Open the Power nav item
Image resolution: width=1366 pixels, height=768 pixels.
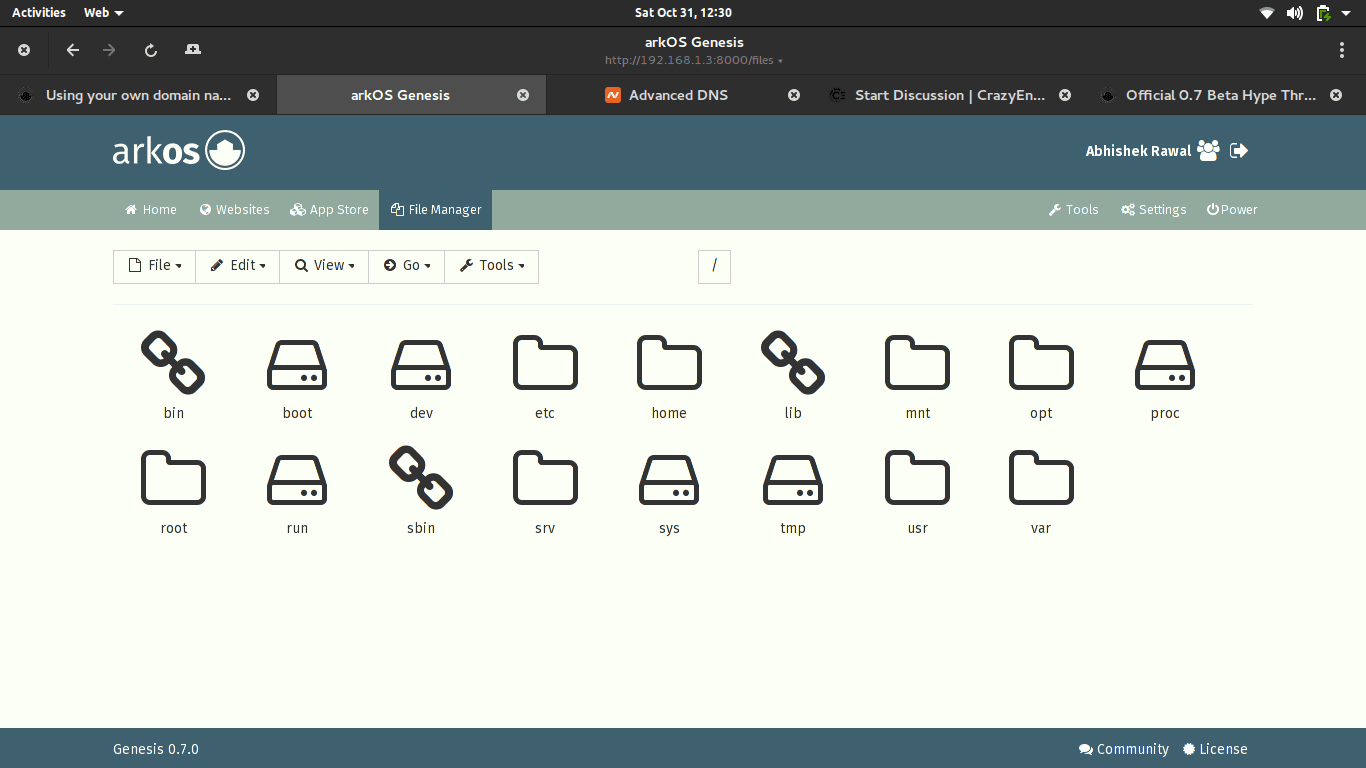pyautogui.click(x=1232, y=210)
